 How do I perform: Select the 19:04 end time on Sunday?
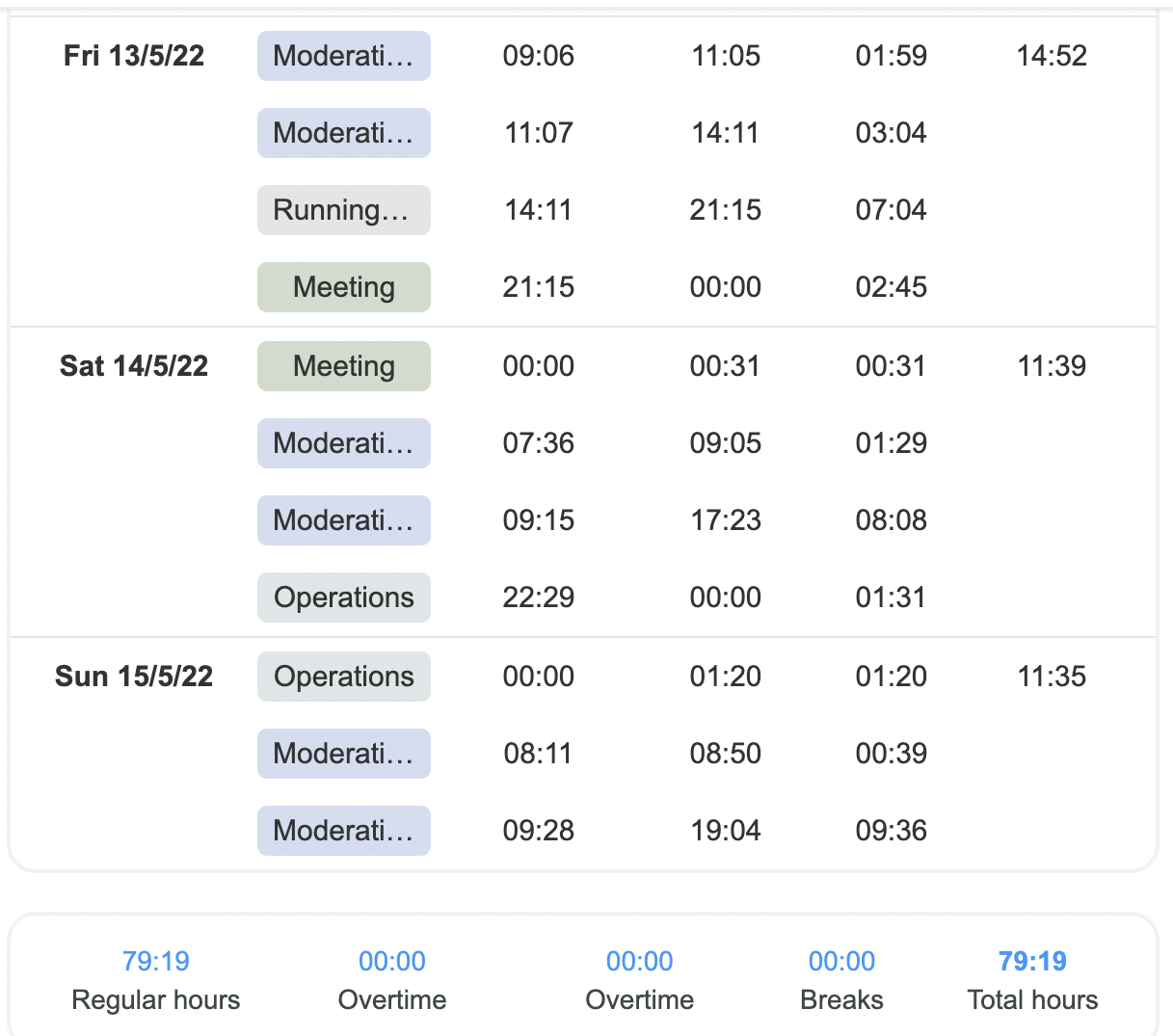tap(726, 831)
